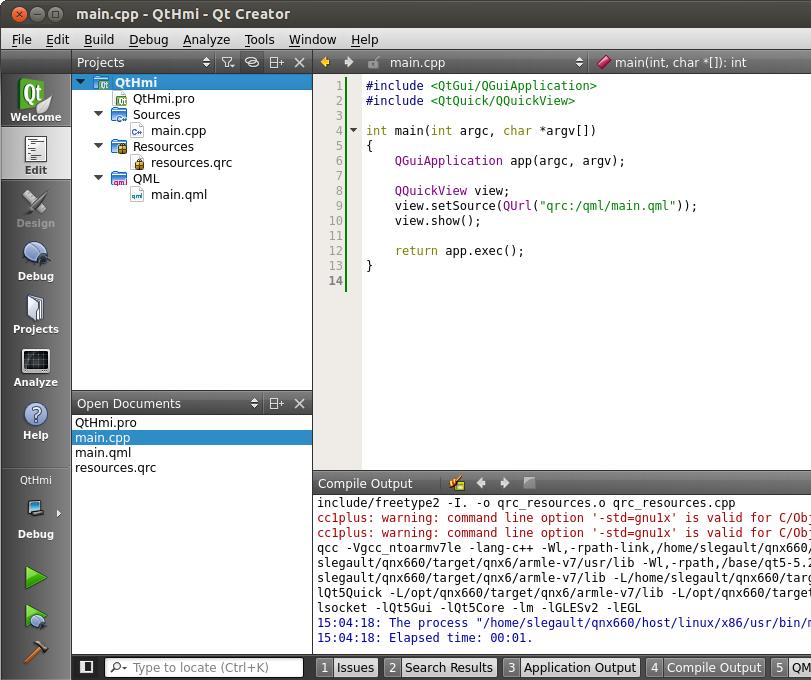This screenshot has width=811, height=680.
Task: Click line number 14 in the editor gutter
Action: [x=336, y=281]
